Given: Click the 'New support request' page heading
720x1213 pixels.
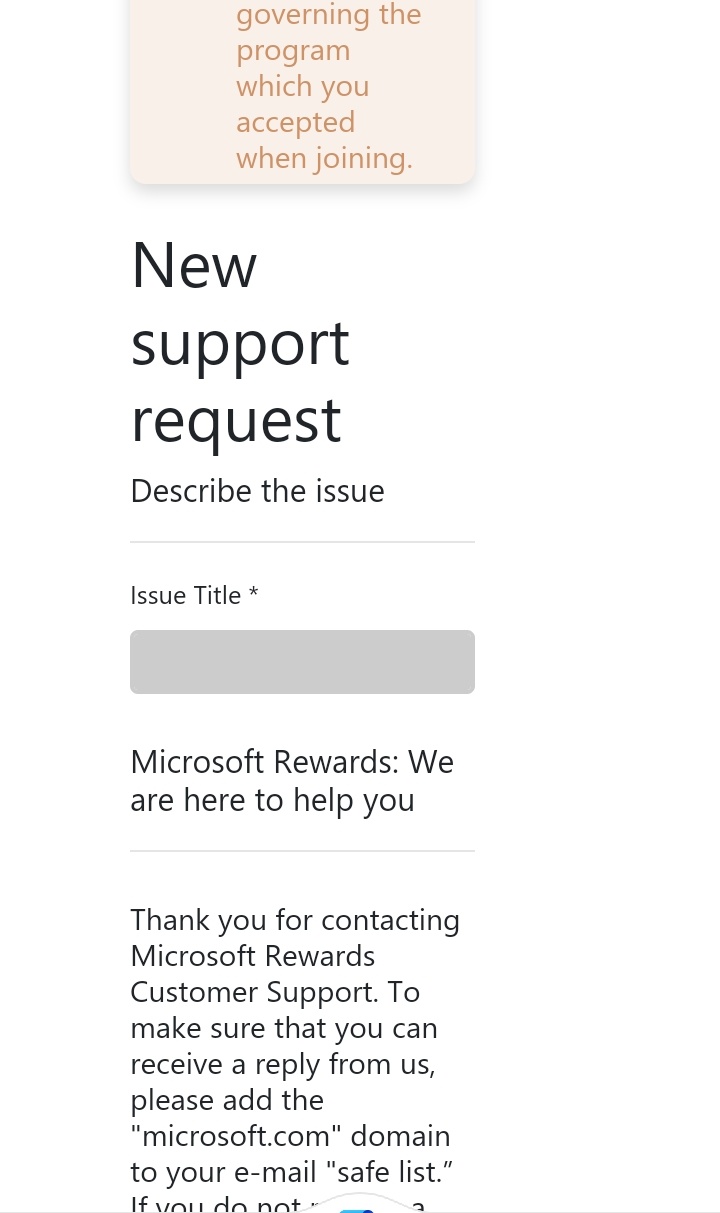Looking at the screenshot, I should [x=240, y=340].
